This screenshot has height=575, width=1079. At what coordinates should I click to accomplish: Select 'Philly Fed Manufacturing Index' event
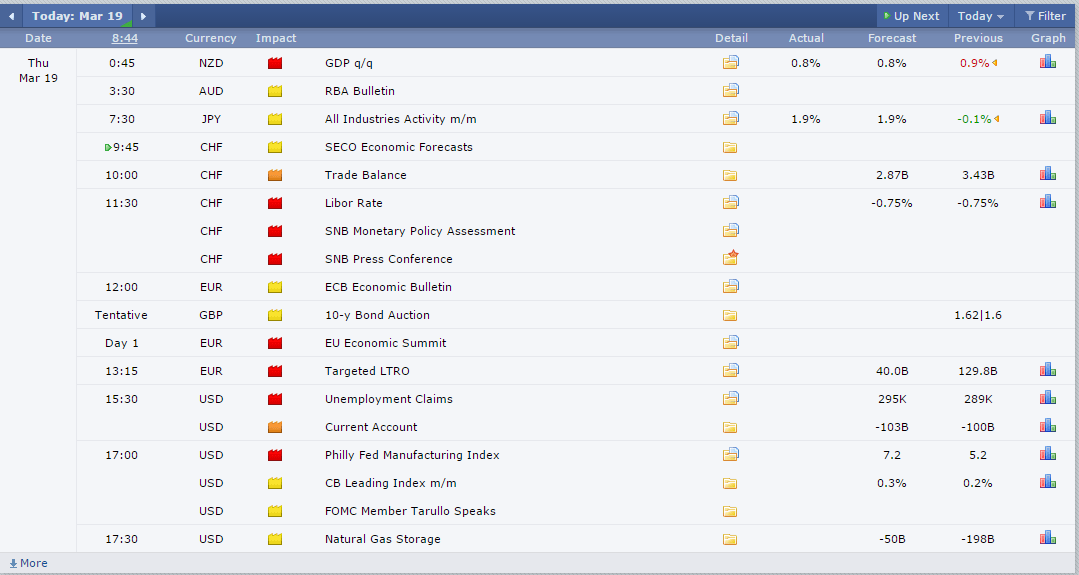(412, 455)
